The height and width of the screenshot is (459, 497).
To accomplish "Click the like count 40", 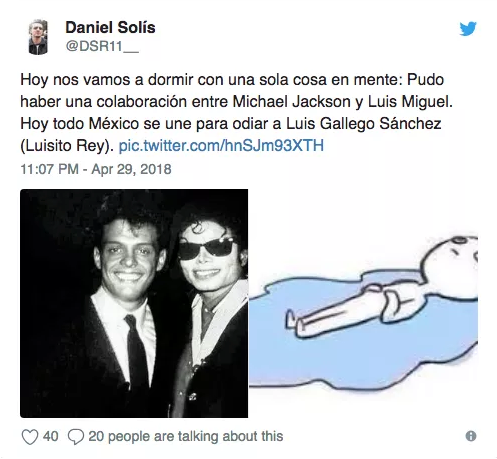I will coord(51,436).
